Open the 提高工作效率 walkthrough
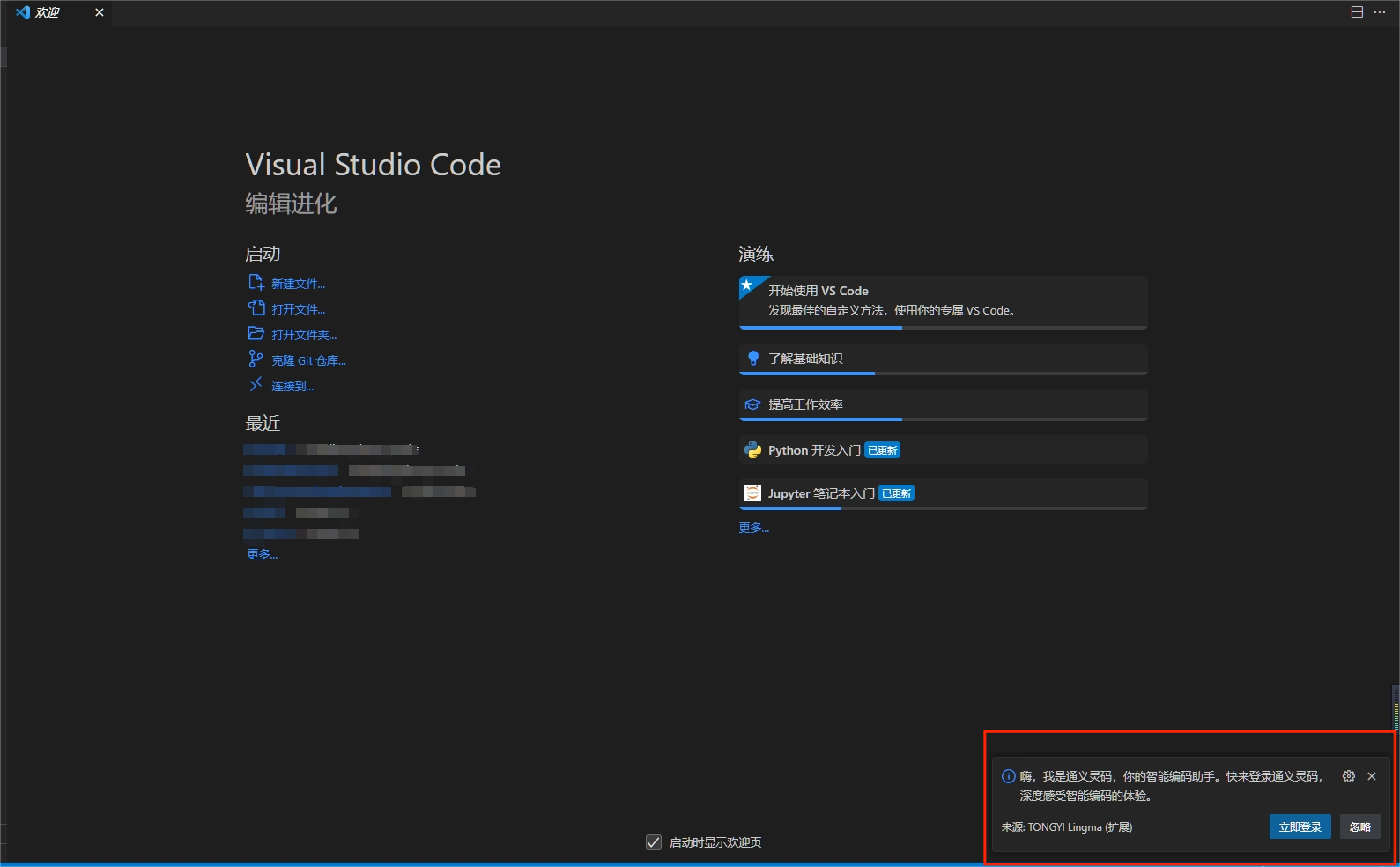The image size is (1400, 867). 943,405
